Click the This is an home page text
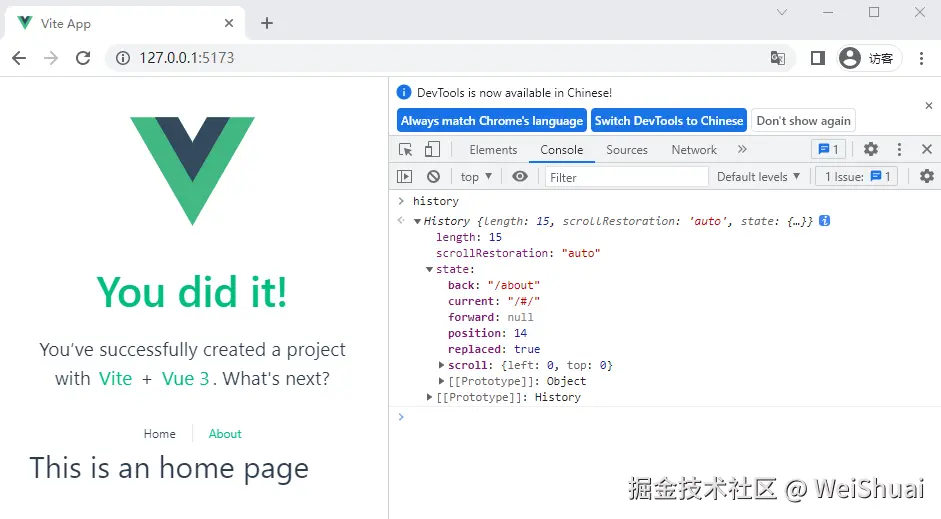Image resolution: width=941 pixels, height=519 pixels. pos(169,469)
